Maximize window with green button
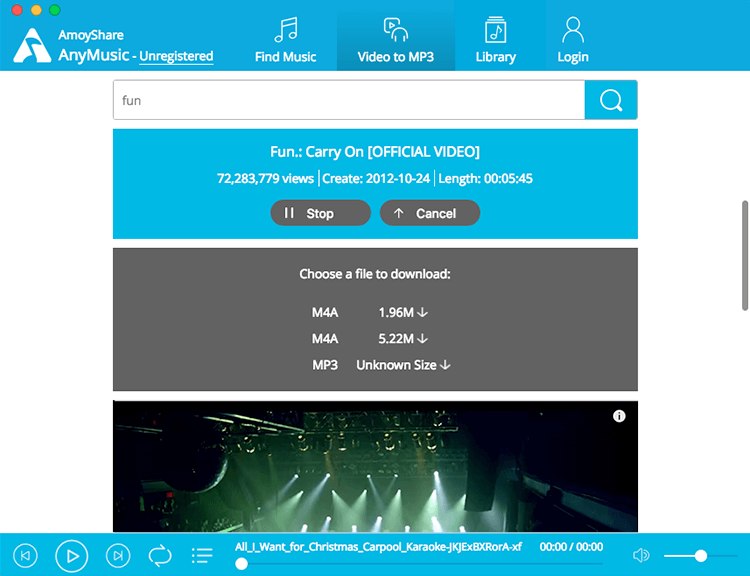This screenshot has width=750, height=576. 55,10
